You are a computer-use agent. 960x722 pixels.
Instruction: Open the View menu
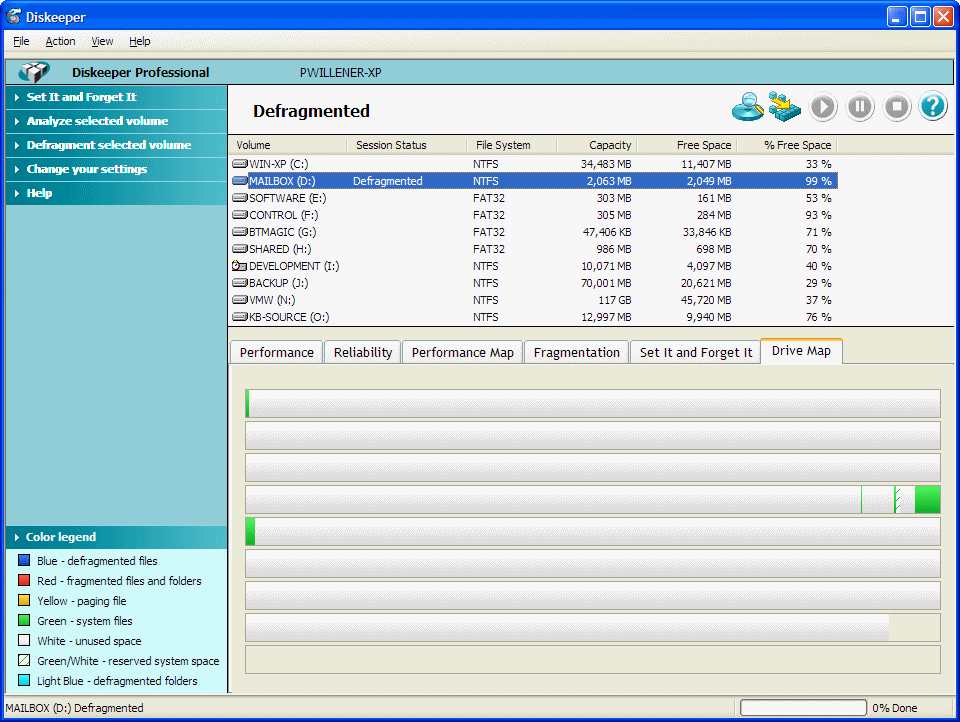coord(102,41)
